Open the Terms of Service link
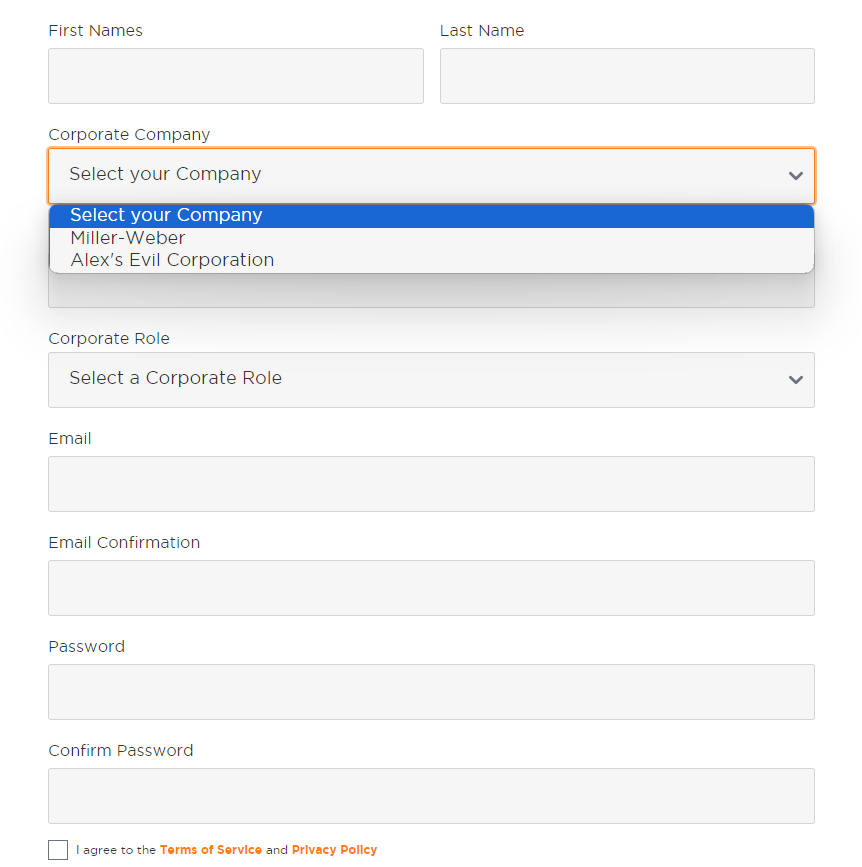The image size is (862, 867). pyautogui.click(x=211, y=850)
